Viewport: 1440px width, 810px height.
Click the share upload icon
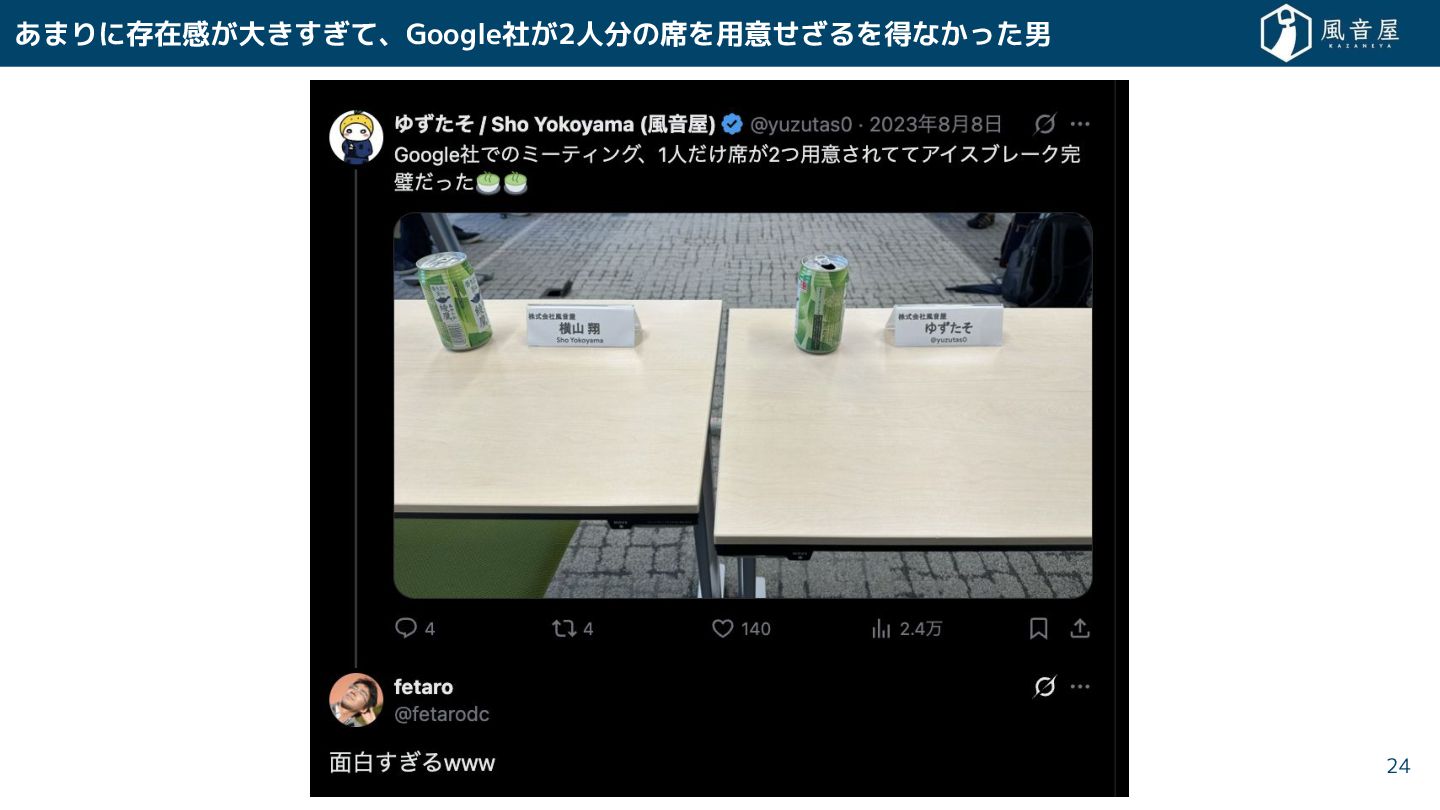1080,628
